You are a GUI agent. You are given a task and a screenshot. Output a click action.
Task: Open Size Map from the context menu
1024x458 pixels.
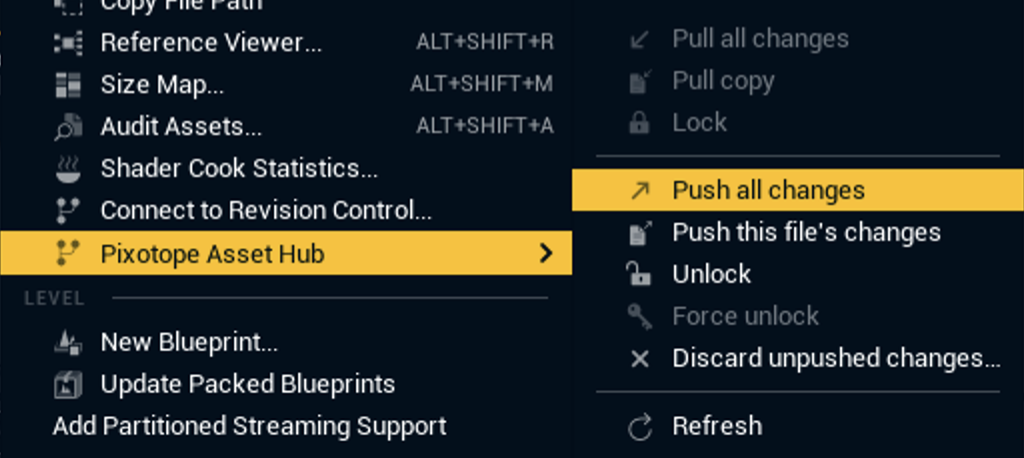pyautogui.click(x=162, y=85)
